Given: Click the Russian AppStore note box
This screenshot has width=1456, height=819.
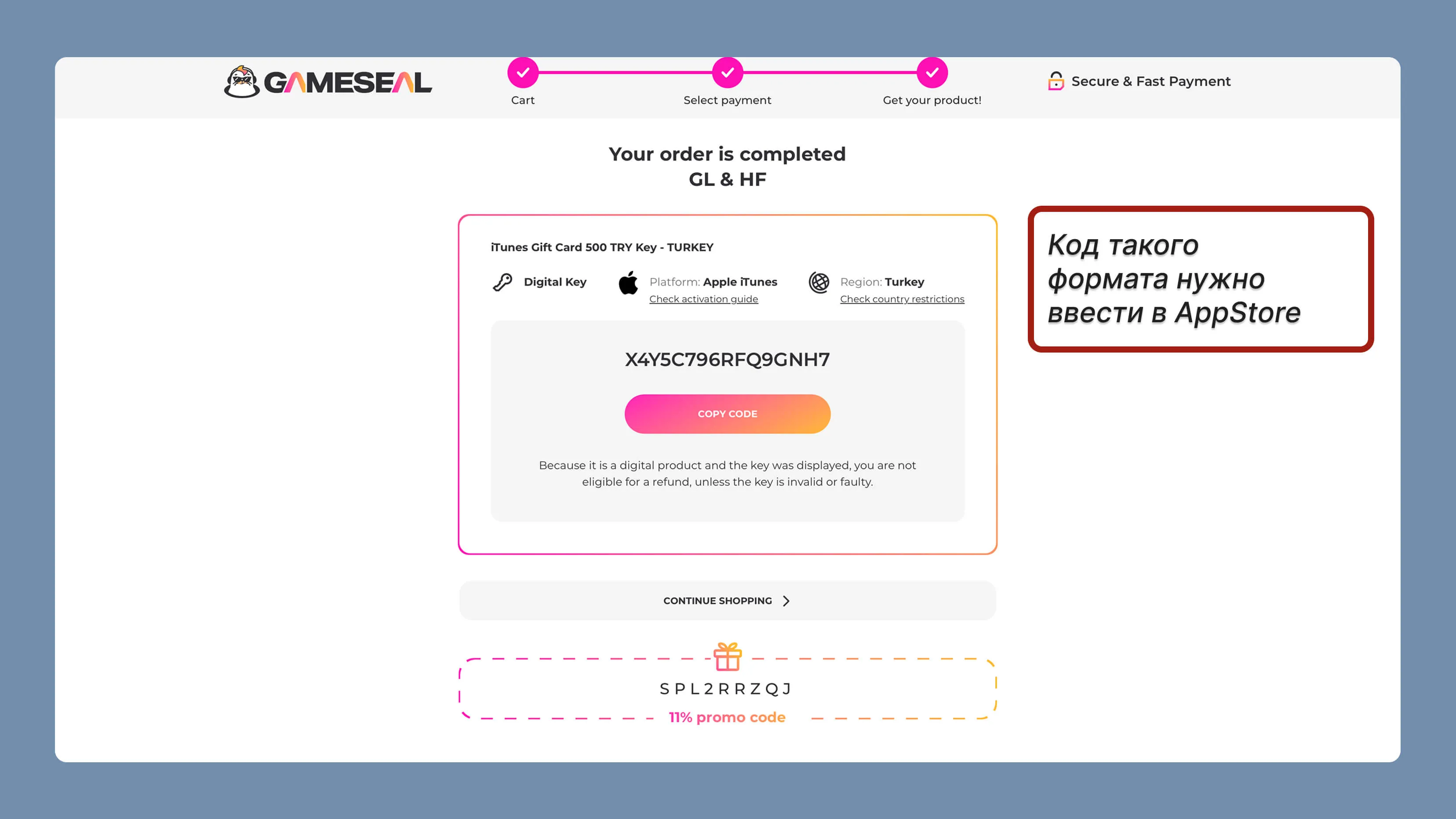Looking at the screenshot, I should click(1201, 279).
